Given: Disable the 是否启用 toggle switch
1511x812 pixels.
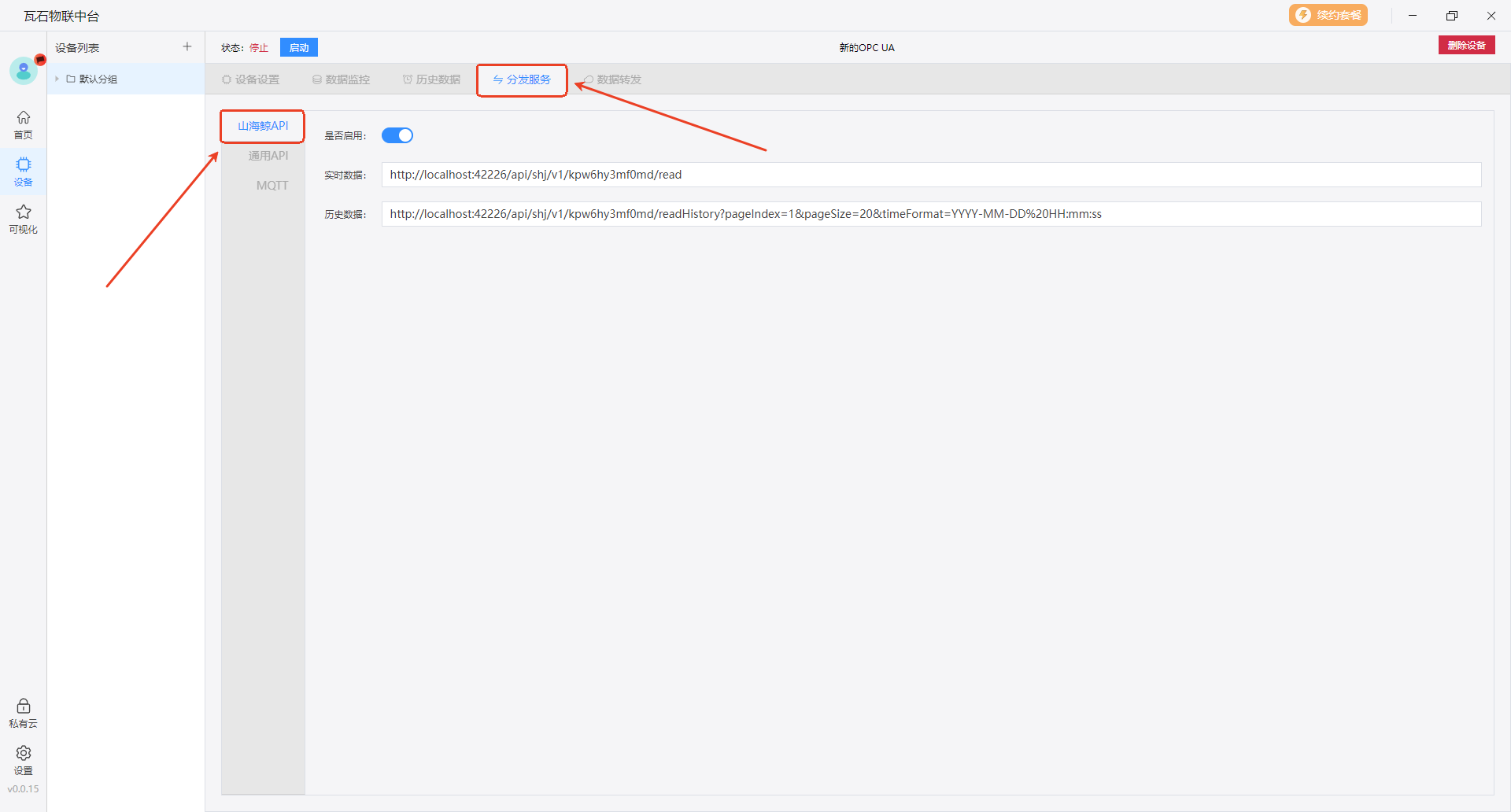Looking at the screenshot, I should [397, 135].
